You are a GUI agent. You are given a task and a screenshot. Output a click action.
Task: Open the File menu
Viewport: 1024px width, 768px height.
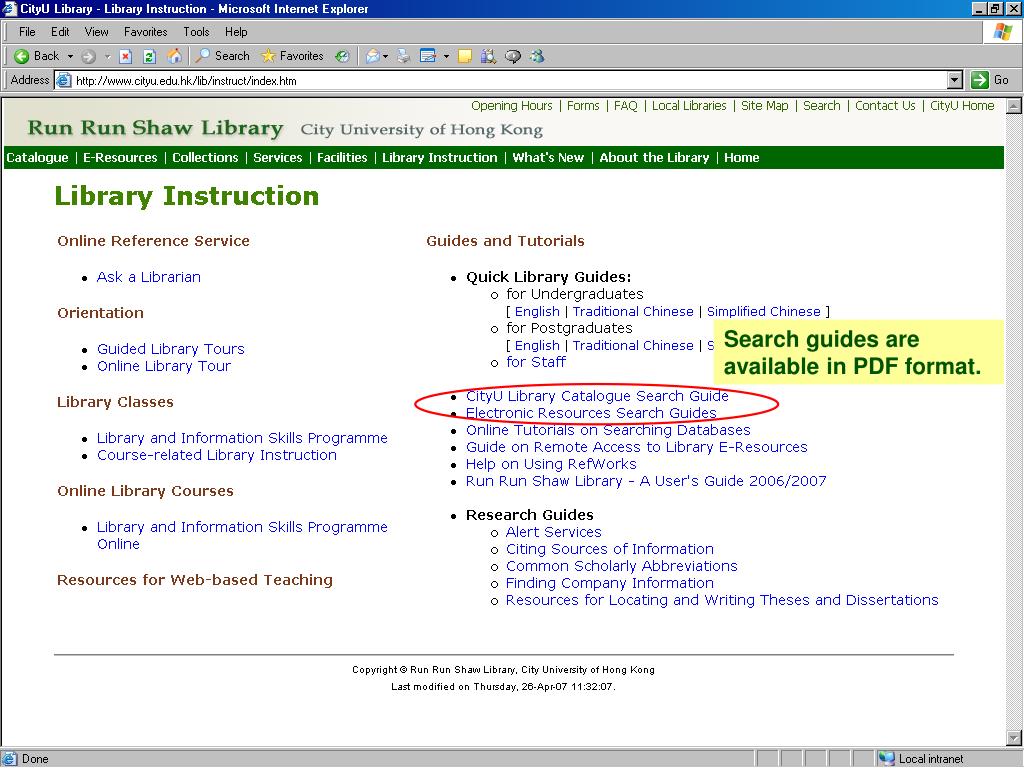point(27,32)
